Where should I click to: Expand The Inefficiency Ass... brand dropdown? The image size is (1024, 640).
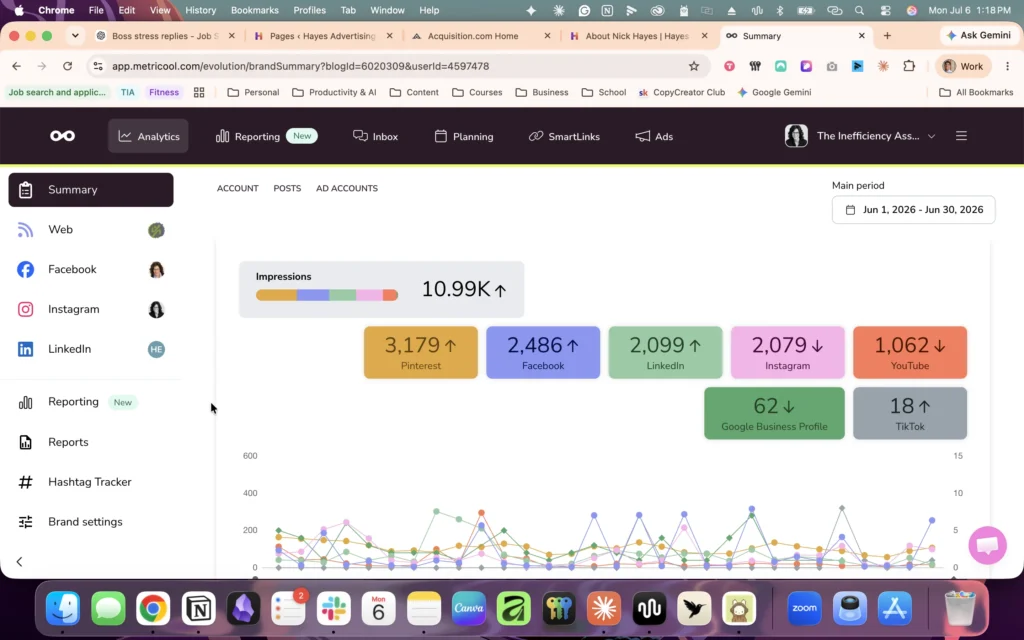(x=860, y=136)
